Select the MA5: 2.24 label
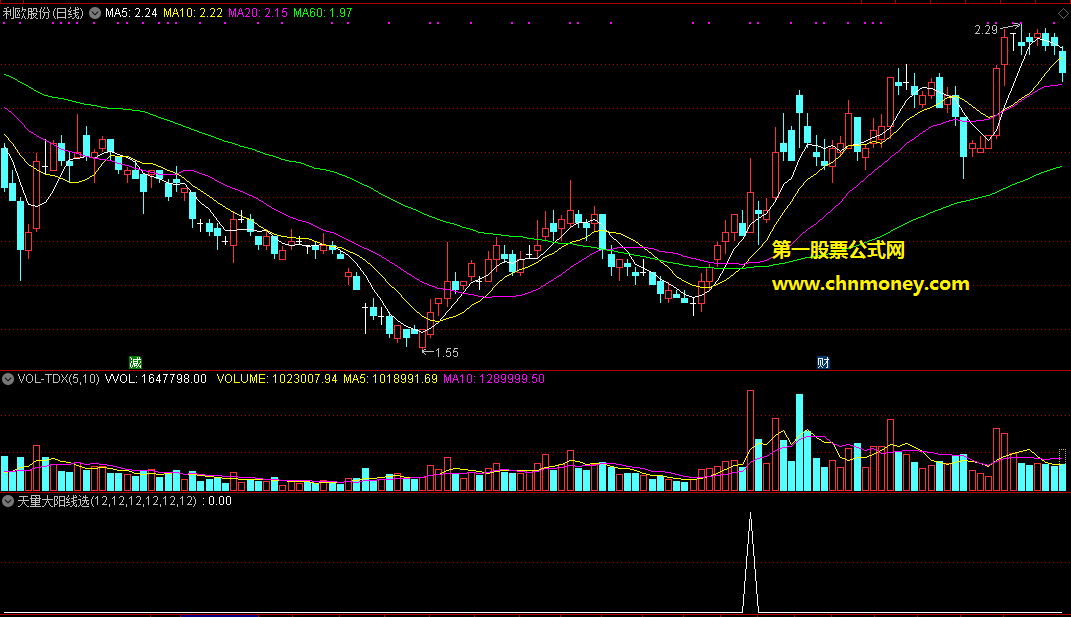The width and height of the screenshot is (1071, 617). tap(131, 13)
